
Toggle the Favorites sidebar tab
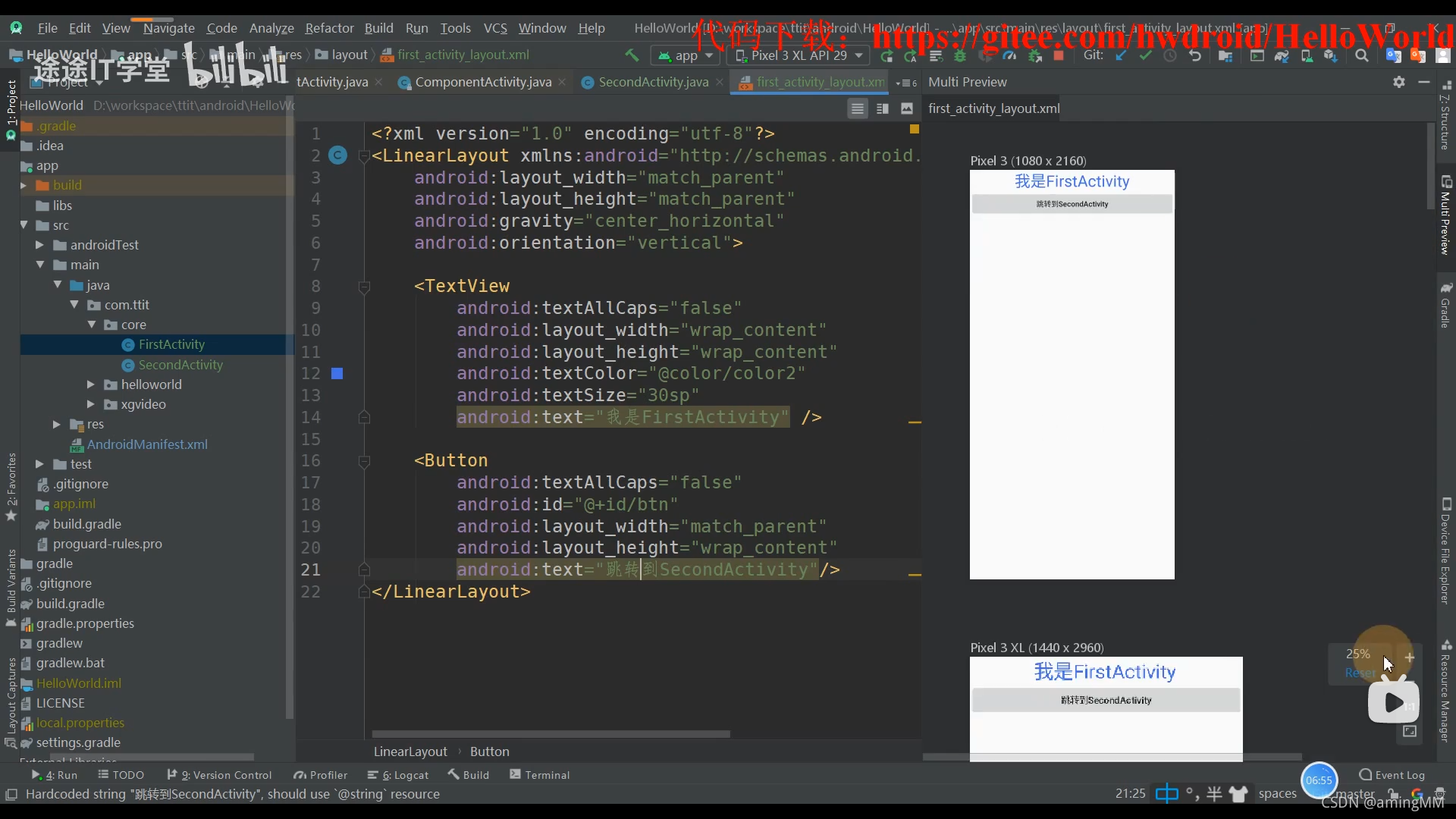tap(11, 487)
